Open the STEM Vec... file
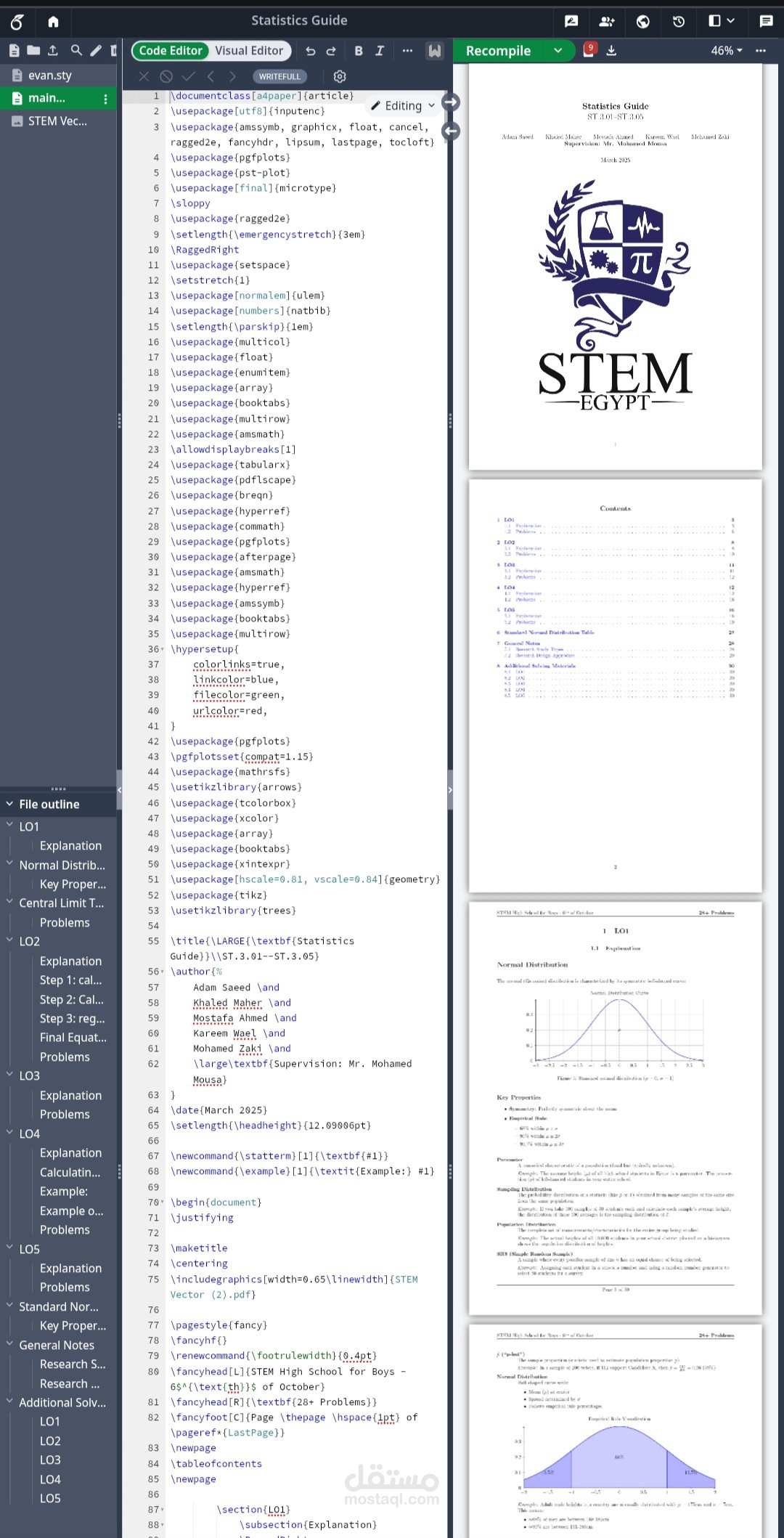The height and width of the screenshot is (1538, 784). point(58,121)
